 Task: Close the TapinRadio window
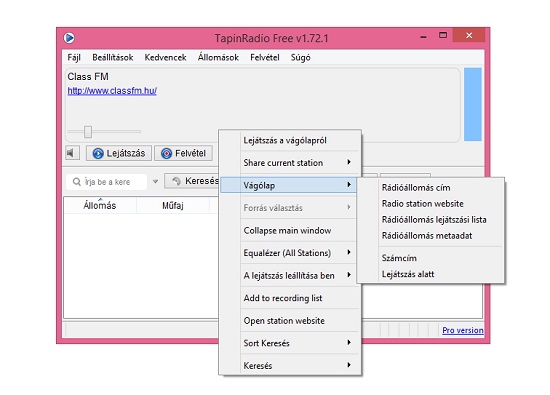tap(469, 35)
